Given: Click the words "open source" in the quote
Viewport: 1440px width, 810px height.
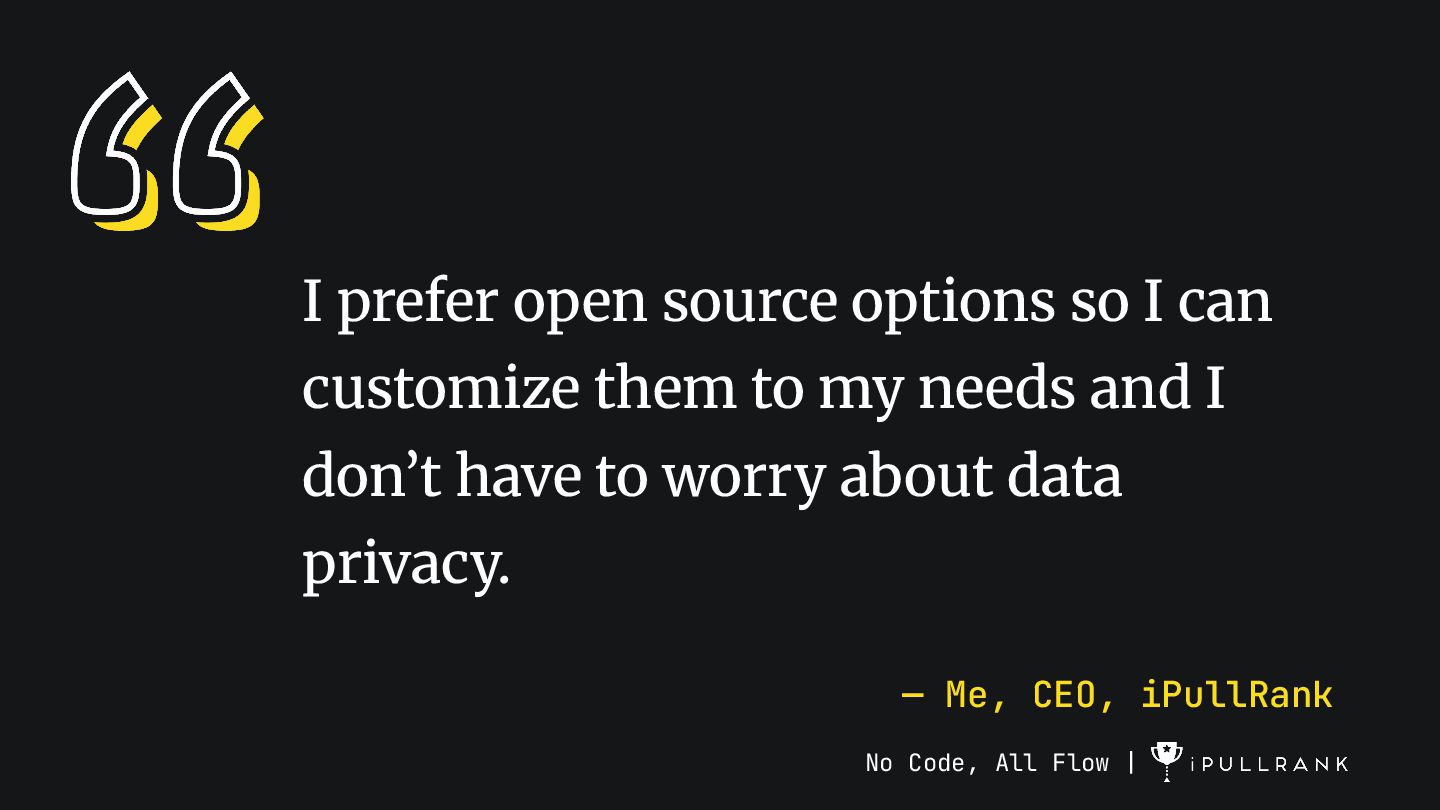Looking at the screenshot, I should point(675,302).
